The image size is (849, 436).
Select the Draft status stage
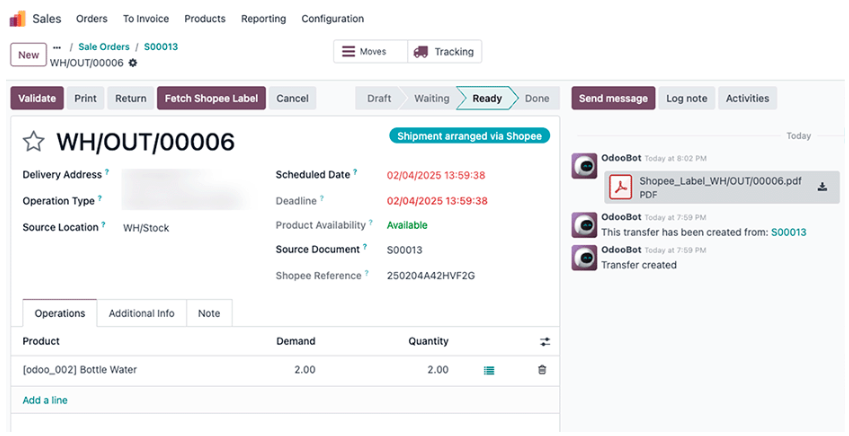click(378, 98)
